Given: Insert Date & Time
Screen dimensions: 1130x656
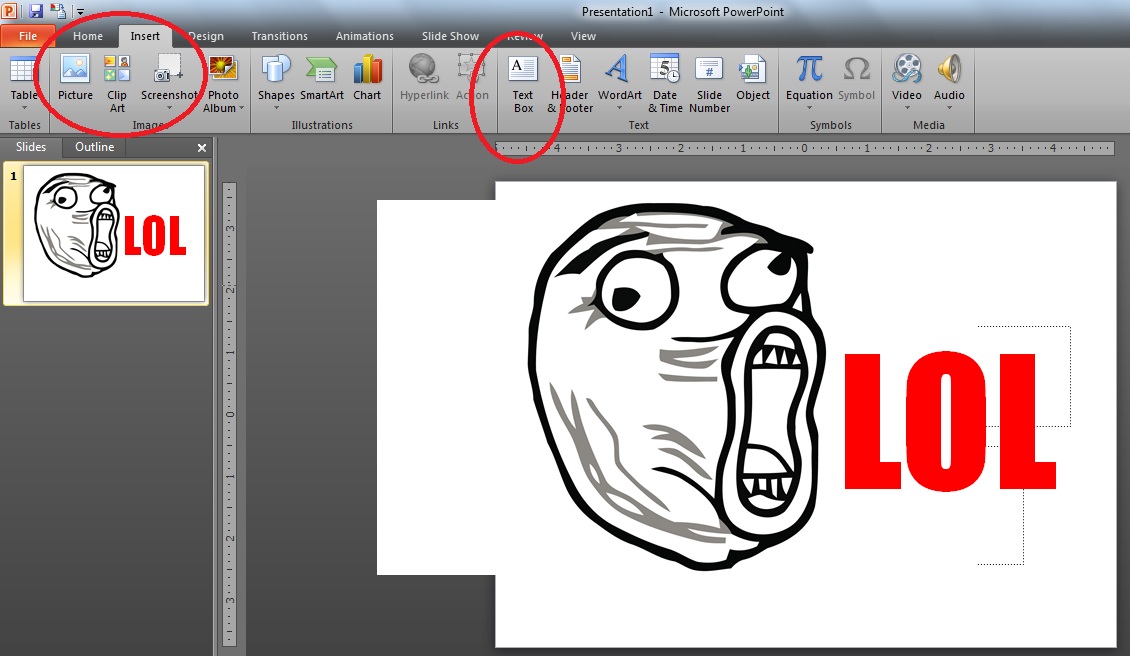Looking at the screenshot, I should coord(664,83).
